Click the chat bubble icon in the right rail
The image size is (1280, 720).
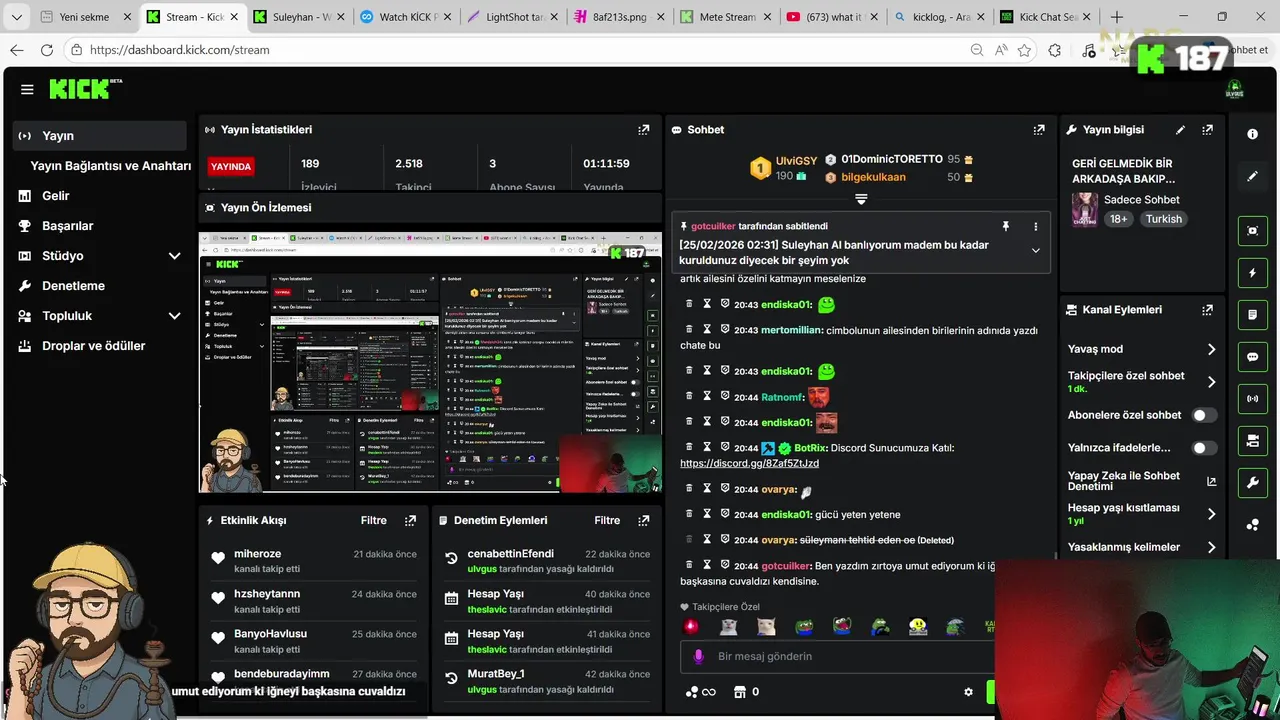[x=1252, y=357]
